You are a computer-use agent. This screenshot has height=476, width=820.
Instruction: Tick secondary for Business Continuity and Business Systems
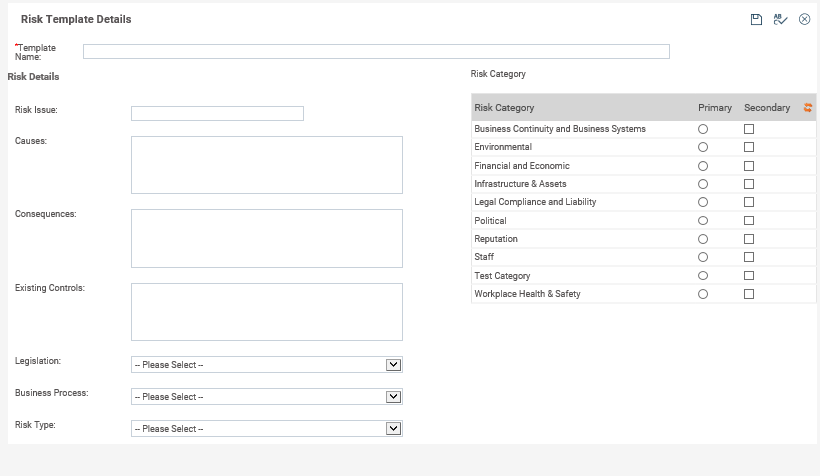tap(749, 129)
